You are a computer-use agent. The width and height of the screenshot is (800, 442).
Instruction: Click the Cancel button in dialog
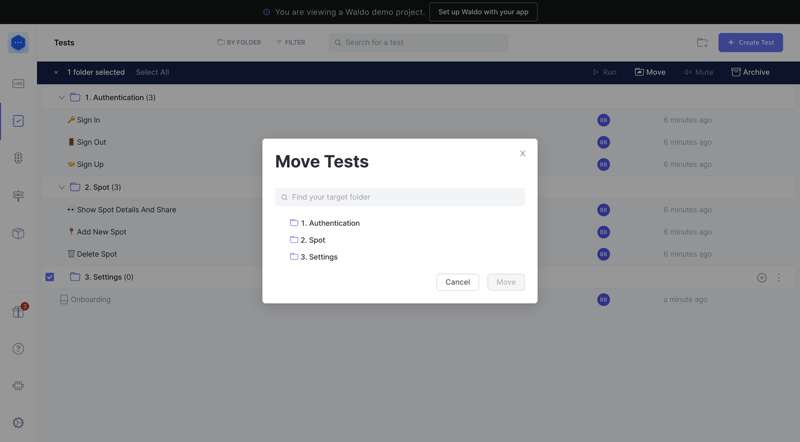coord(458,282)
